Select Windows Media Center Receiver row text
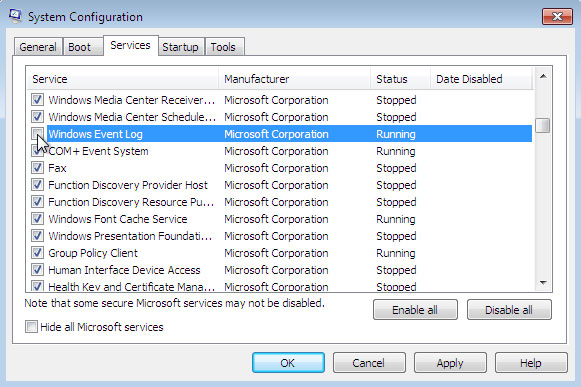Screen dimensions: 581x387 [132, 100]
